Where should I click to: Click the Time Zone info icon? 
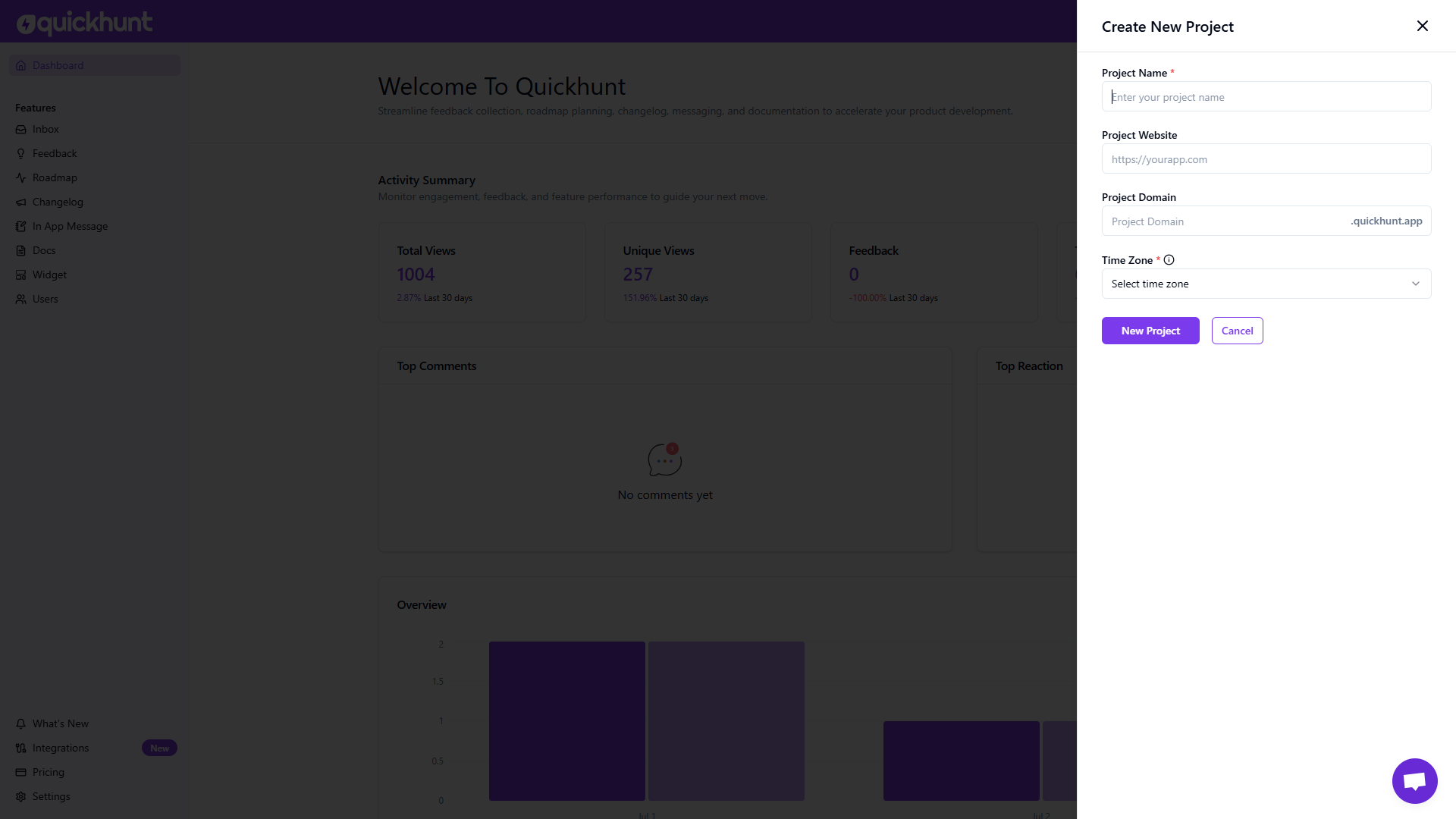tap(1169, 260)
